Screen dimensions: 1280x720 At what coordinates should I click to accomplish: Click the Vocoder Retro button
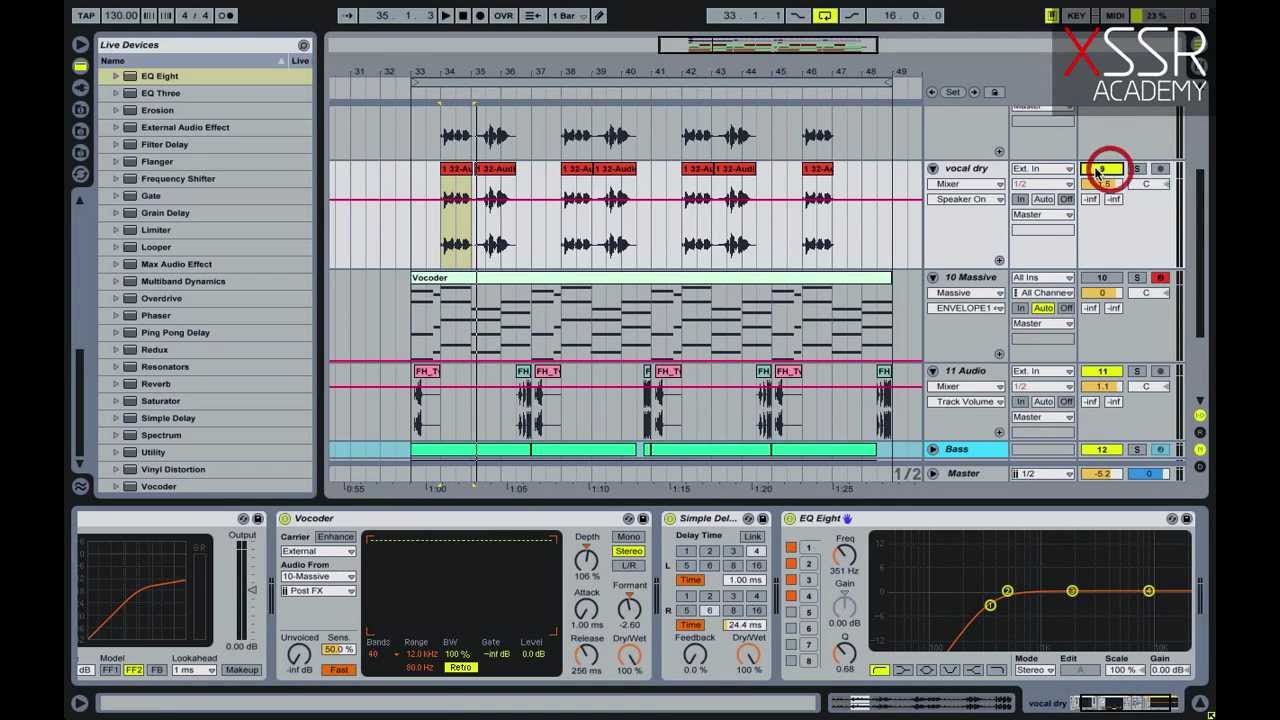[460, 667]
